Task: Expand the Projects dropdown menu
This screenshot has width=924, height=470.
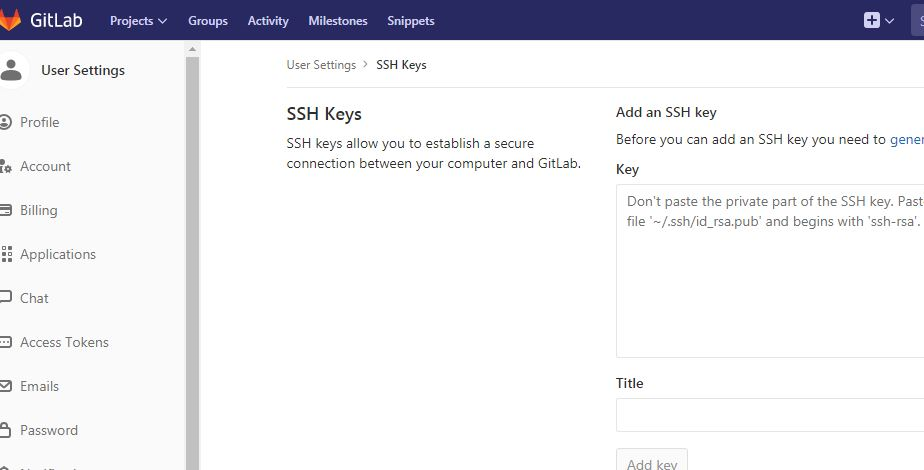Action: (138, 20)
